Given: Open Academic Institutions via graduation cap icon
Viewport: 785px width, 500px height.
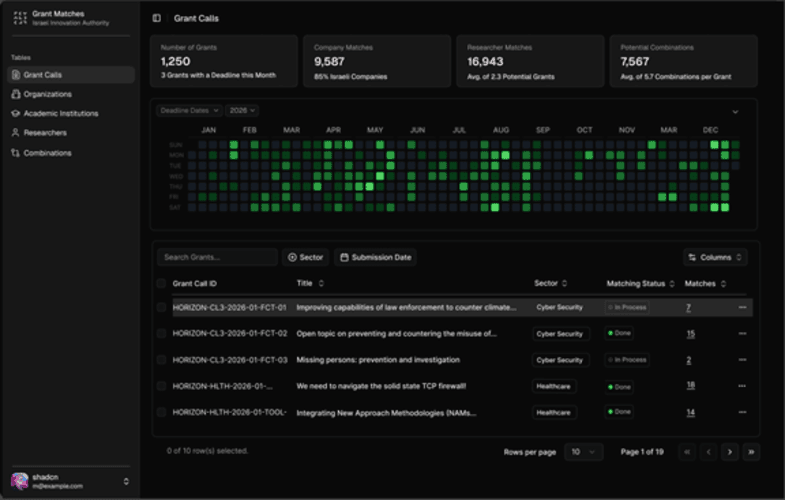Looking at the screenshot, I should pos(16,114).
